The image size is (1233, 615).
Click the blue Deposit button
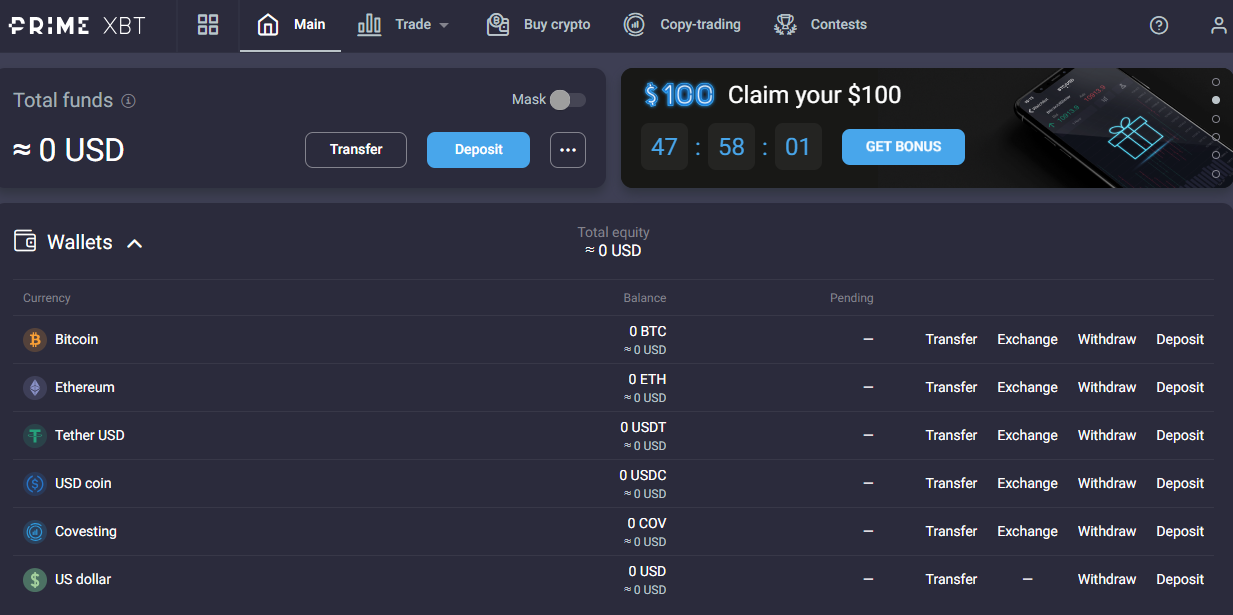[478, 150]
